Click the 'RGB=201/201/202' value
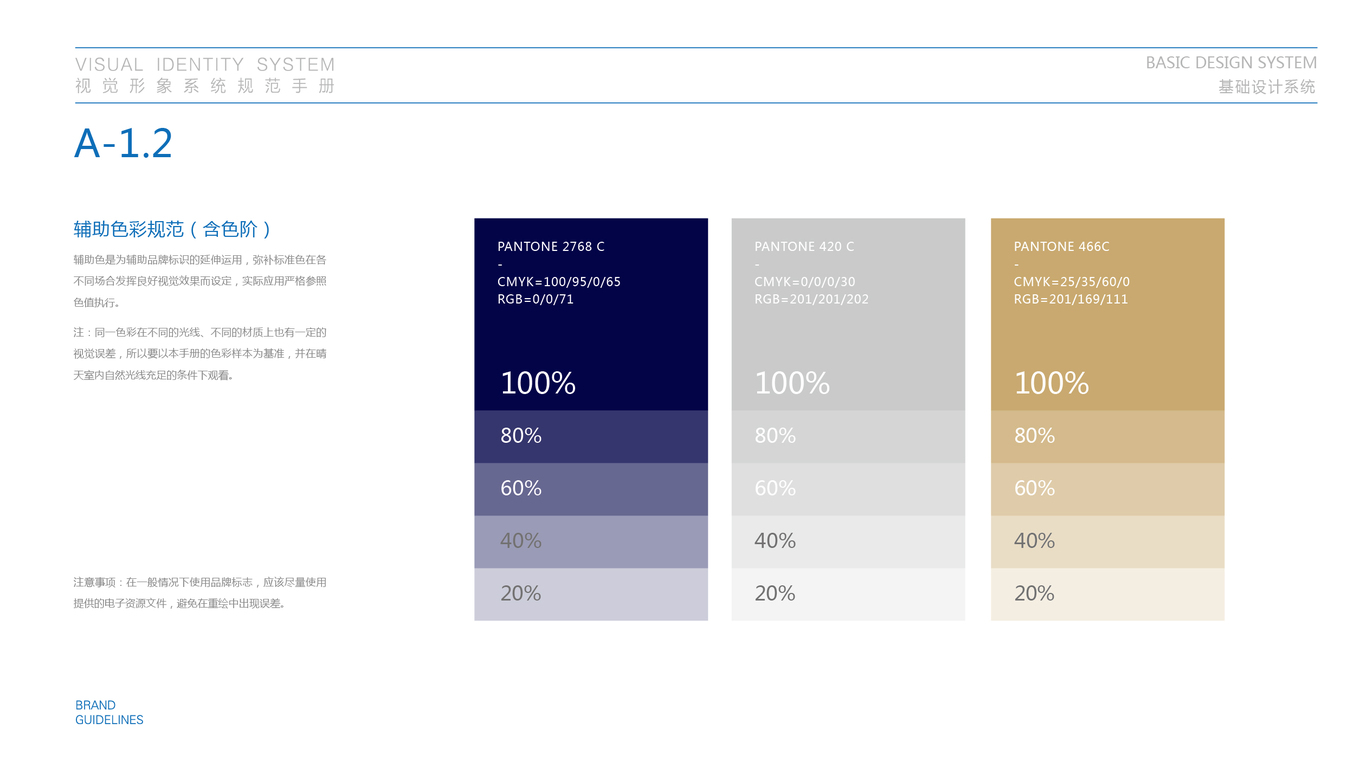 click(812, 299)
